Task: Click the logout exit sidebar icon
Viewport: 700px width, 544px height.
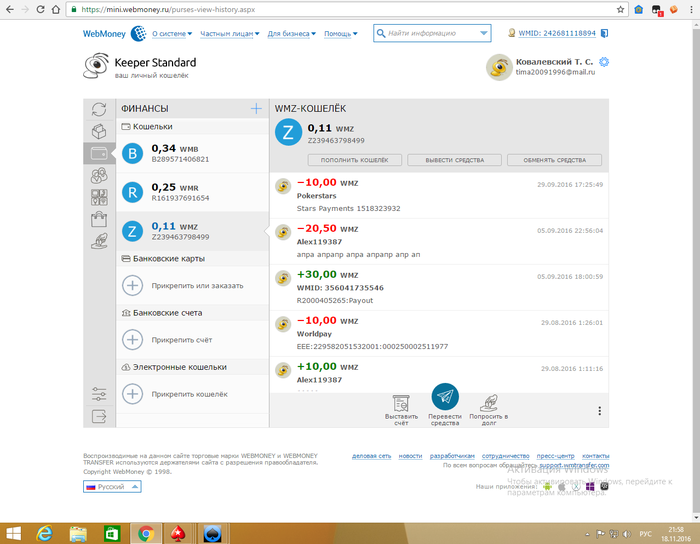Action: point(99,416)
